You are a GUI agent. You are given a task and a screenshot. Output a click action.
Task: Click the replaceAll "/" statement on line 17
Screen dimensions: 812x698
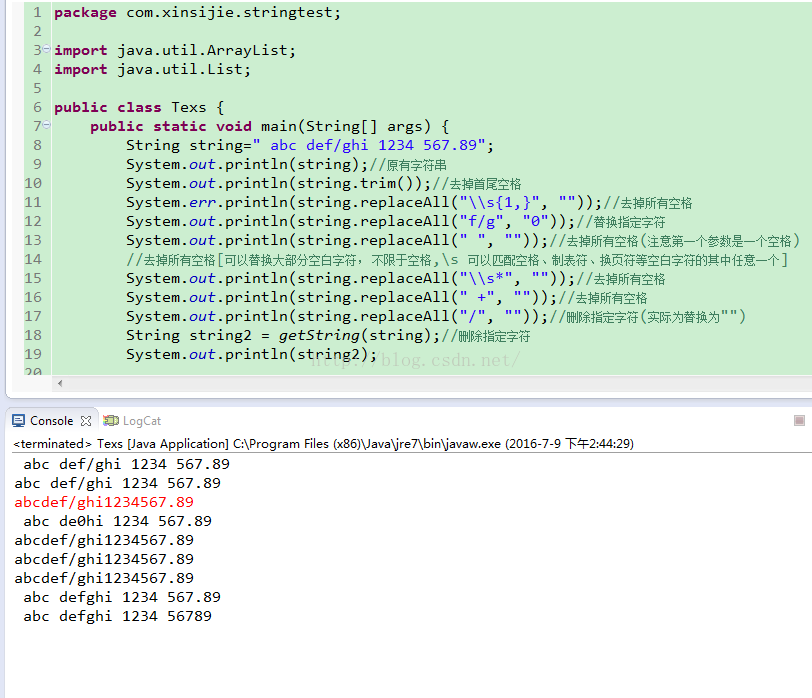pos(337,316)
